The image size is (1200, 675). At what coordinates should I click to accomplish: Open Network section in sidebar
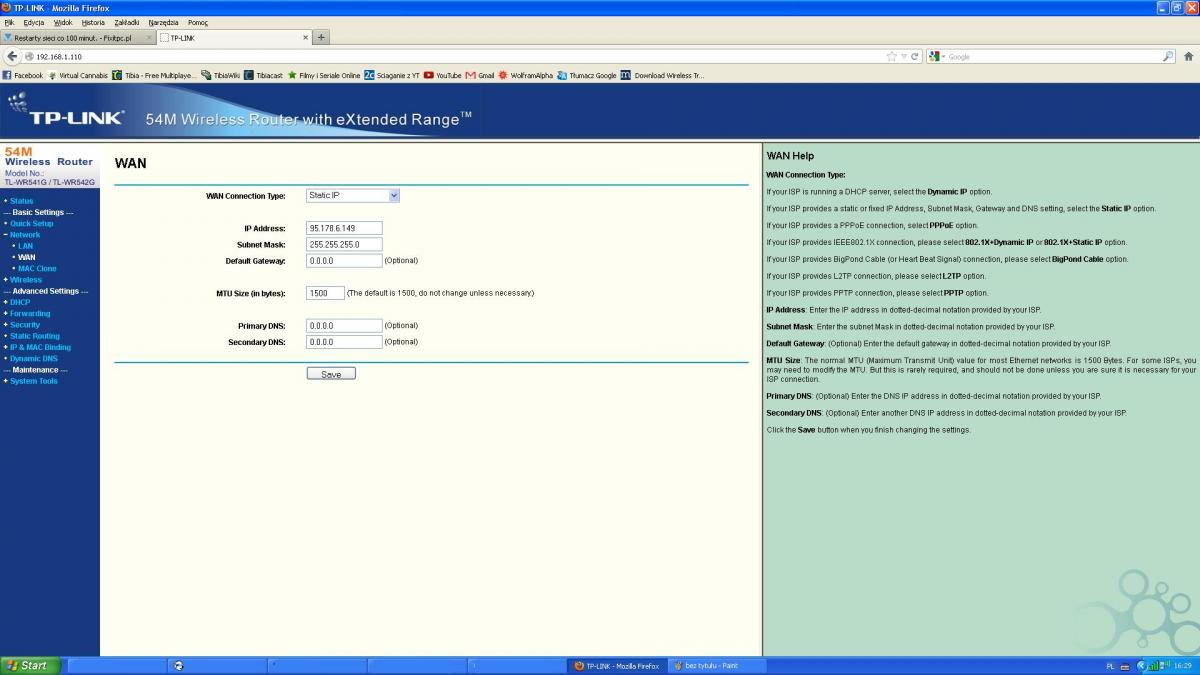(25, 234)
